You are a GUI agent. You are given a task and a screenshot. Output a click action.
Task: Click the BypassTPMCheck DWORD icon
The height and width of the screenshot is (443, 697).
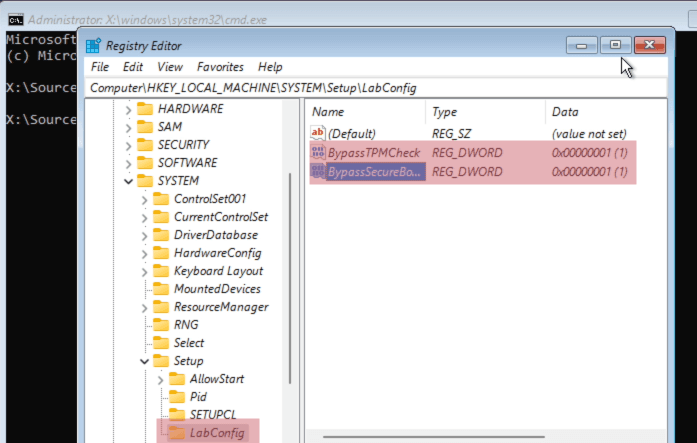click(x=318, y=152)
